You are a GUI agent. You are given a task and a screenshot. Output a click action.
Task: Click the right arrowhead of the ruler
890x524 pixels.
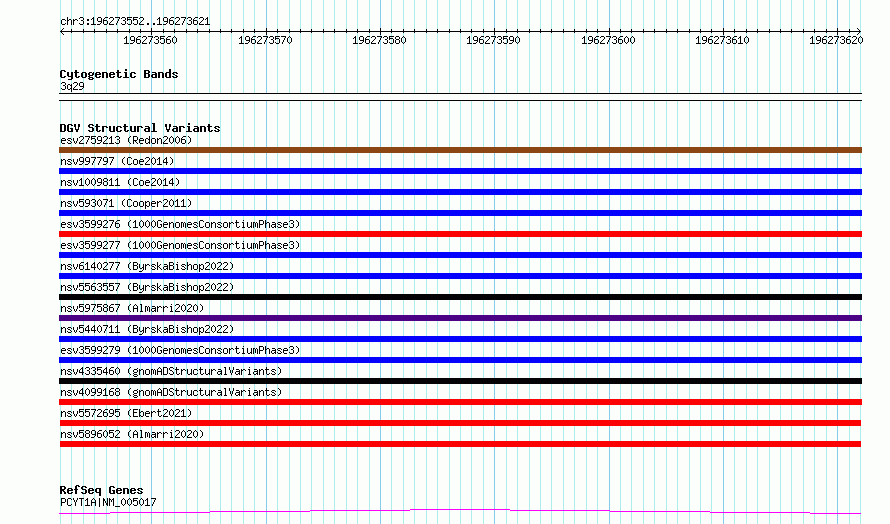[859, 32]
